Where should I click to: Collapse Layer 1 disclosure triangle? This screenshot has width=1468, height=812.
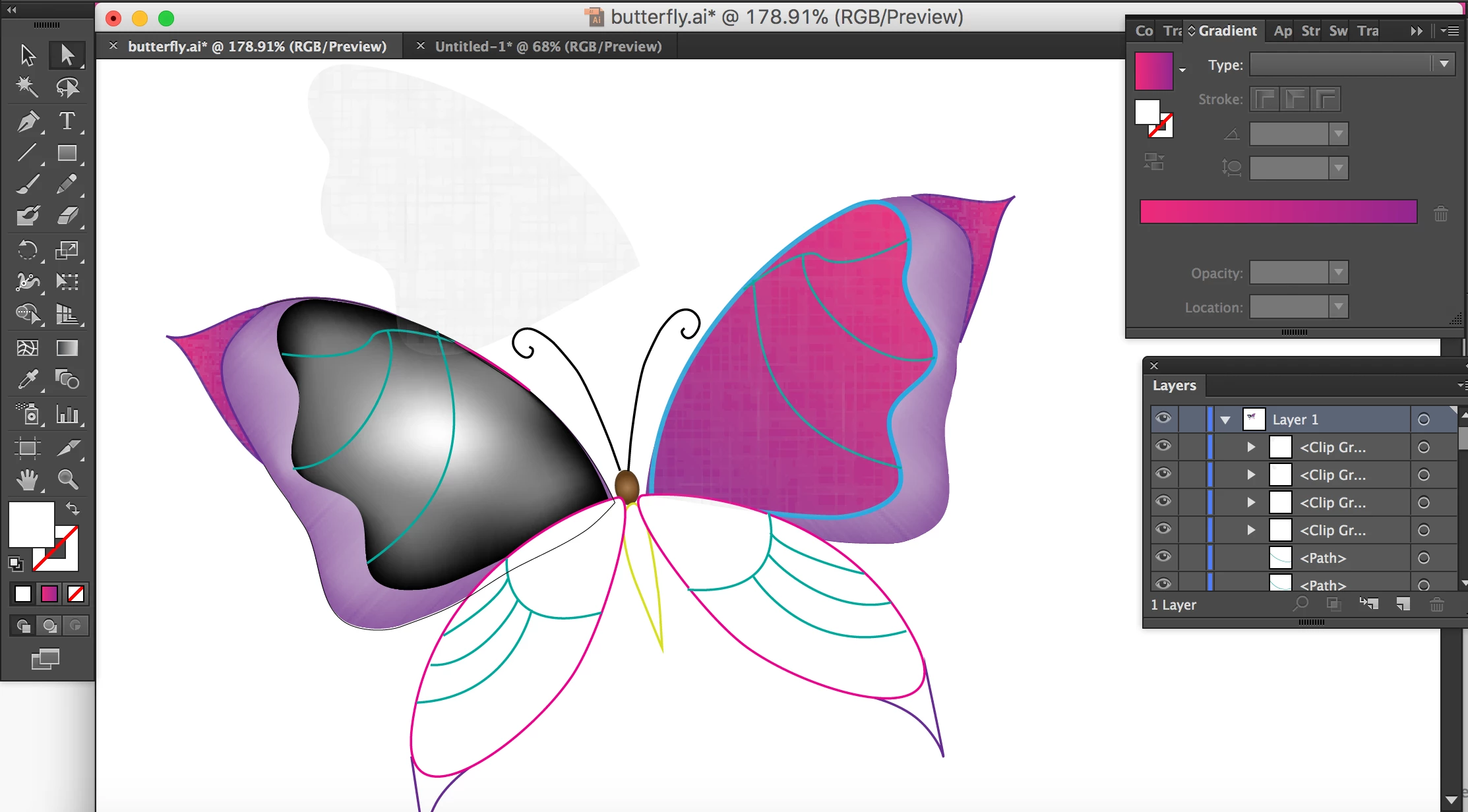pyautogui.click(x=1225, y=420)
